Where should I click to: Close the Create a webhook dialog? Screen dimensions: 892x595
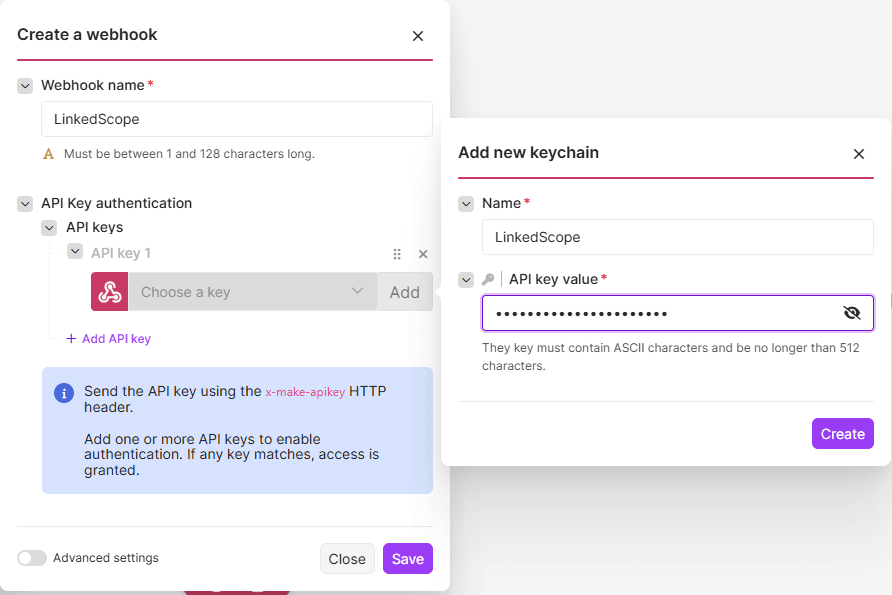[x=418, y=36]
